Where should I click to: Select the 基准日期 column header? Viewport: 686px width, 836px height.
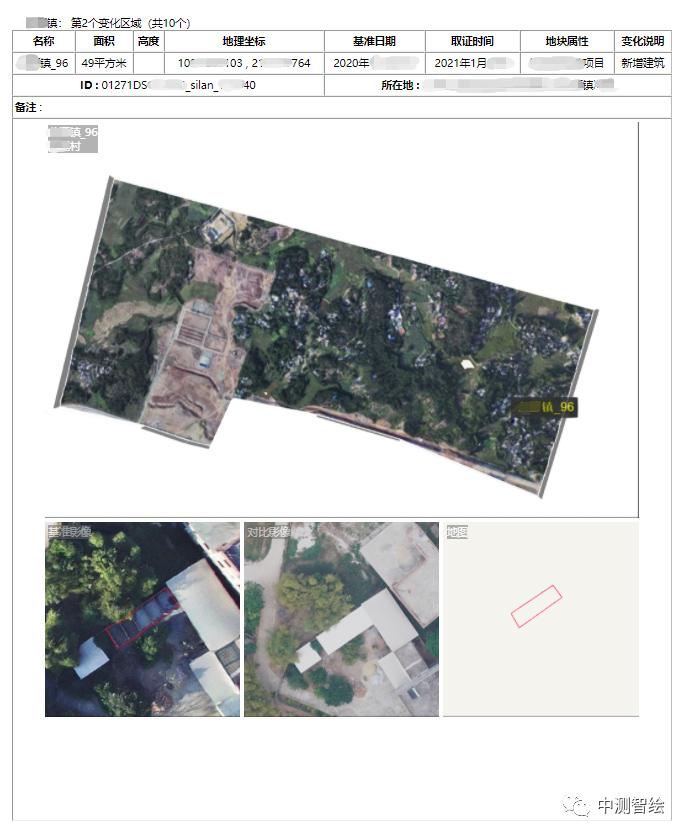[374, 41]
